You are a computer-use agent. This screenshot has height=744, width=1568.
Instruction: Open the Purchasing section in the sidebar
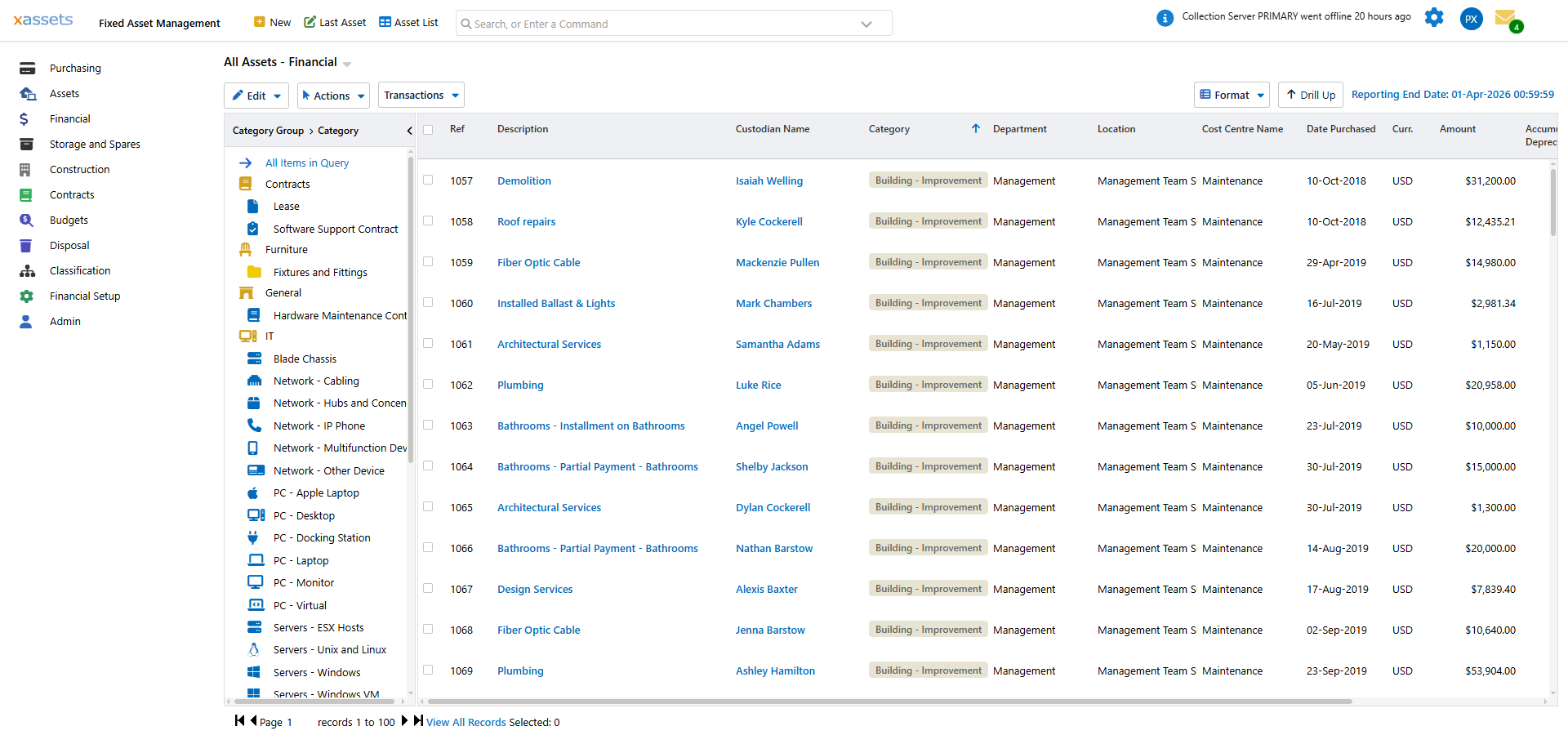point(75,68)
